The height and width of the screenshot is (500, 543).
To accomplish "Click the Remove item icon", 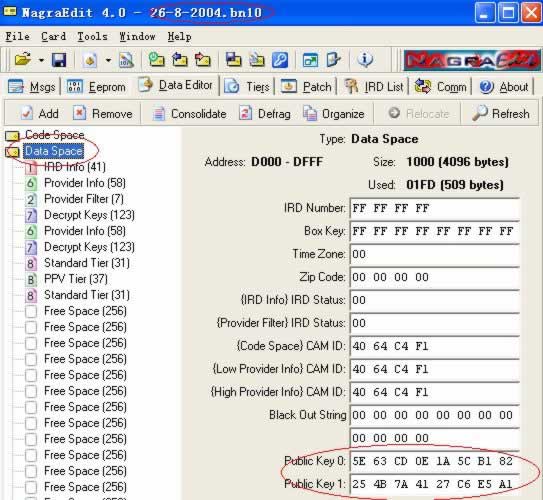I will click(79, 113).
